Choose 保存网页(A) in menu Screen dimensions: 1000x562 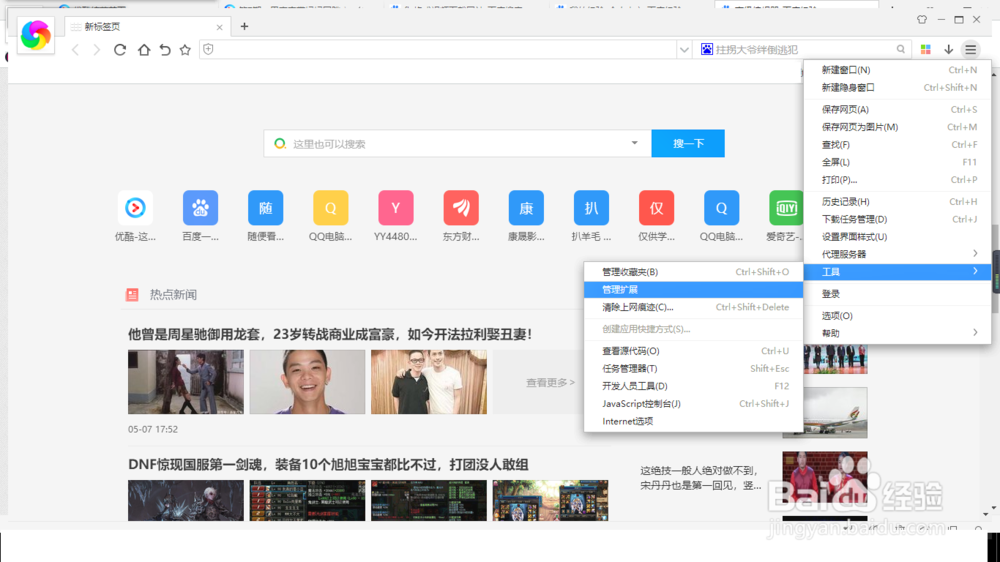click(898, 109)
